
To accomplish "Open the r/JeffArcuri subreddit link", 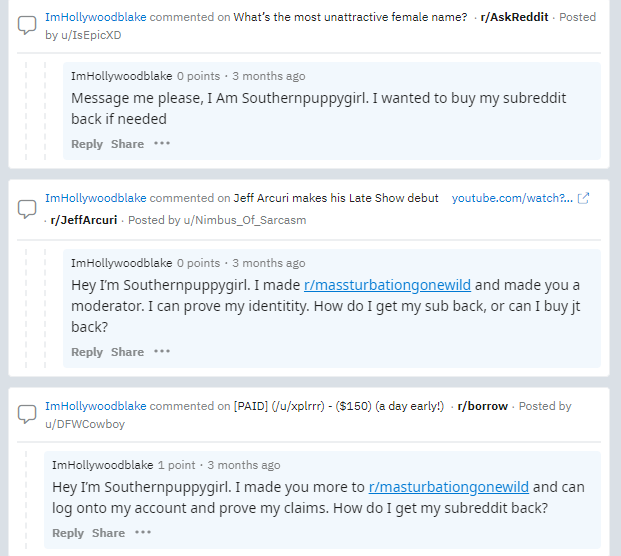I will pos(84,220).
